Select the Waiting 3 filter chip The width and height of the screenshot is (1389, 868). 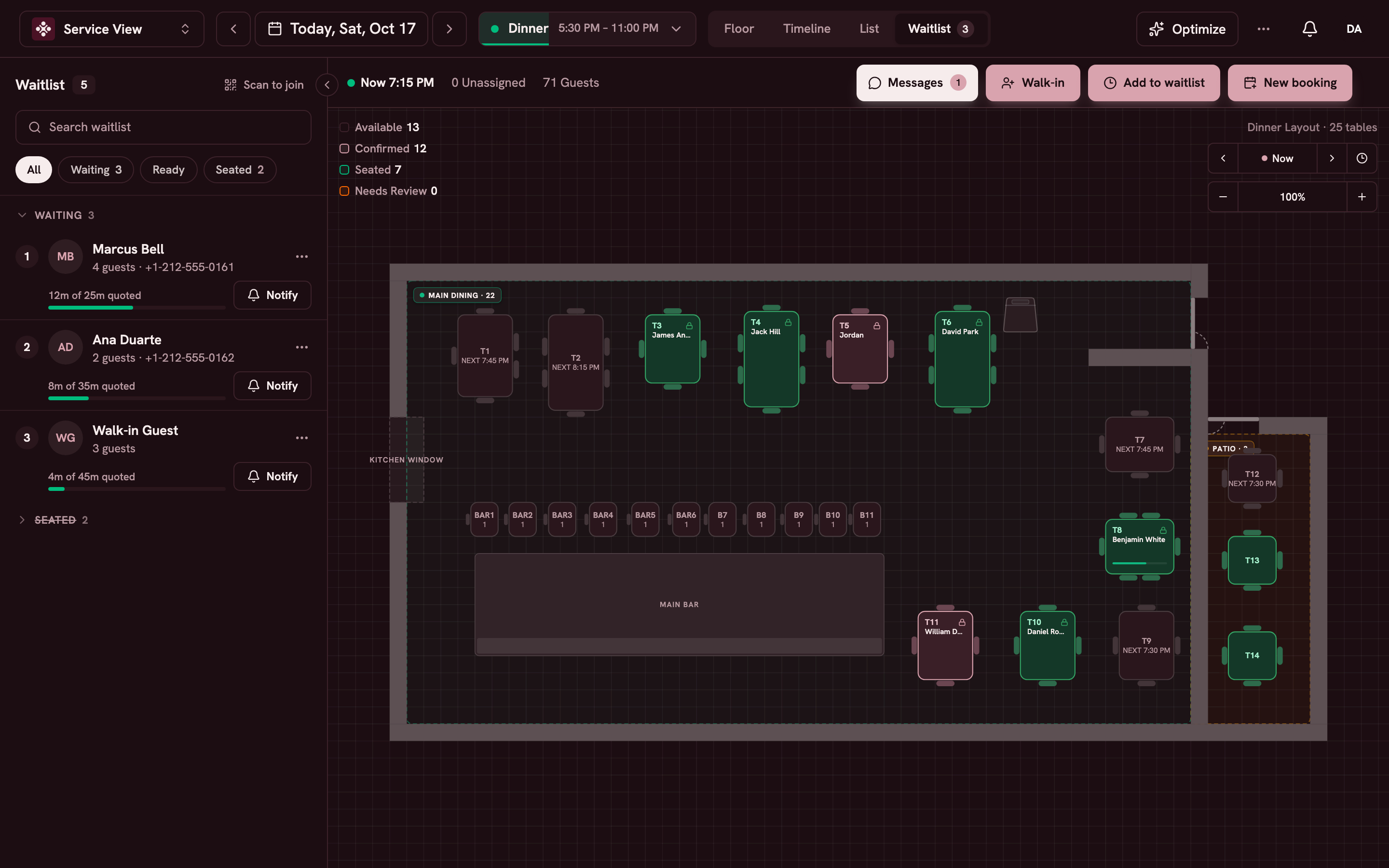point(96,170)
